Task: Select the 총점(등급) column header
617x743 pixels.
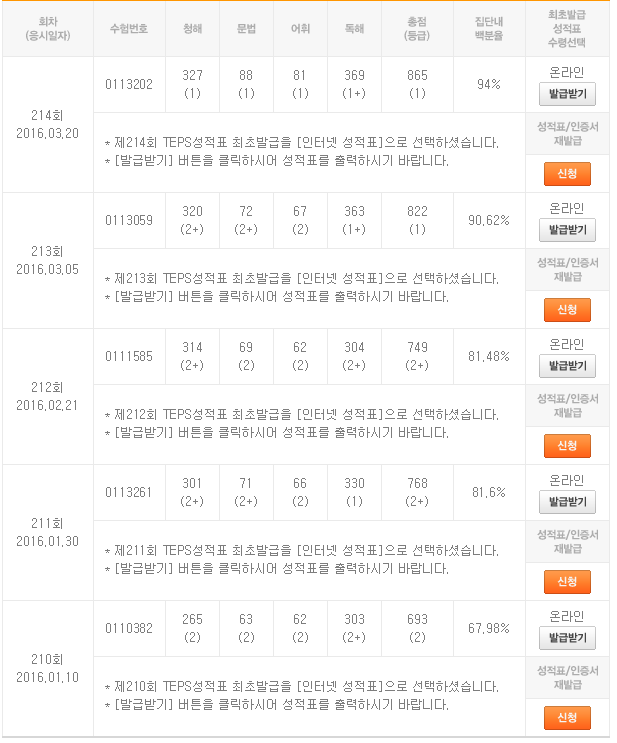Action: pyautogui.click(x=417, y=29)
